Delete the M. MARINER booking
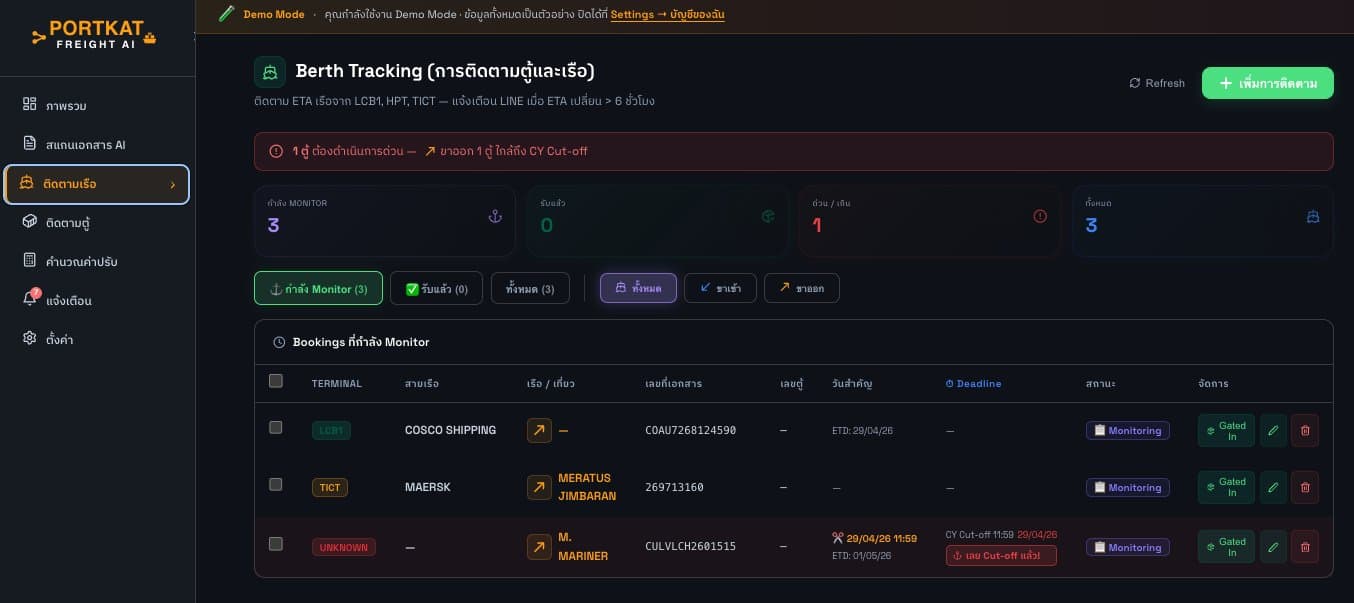 coord(1305,547)
